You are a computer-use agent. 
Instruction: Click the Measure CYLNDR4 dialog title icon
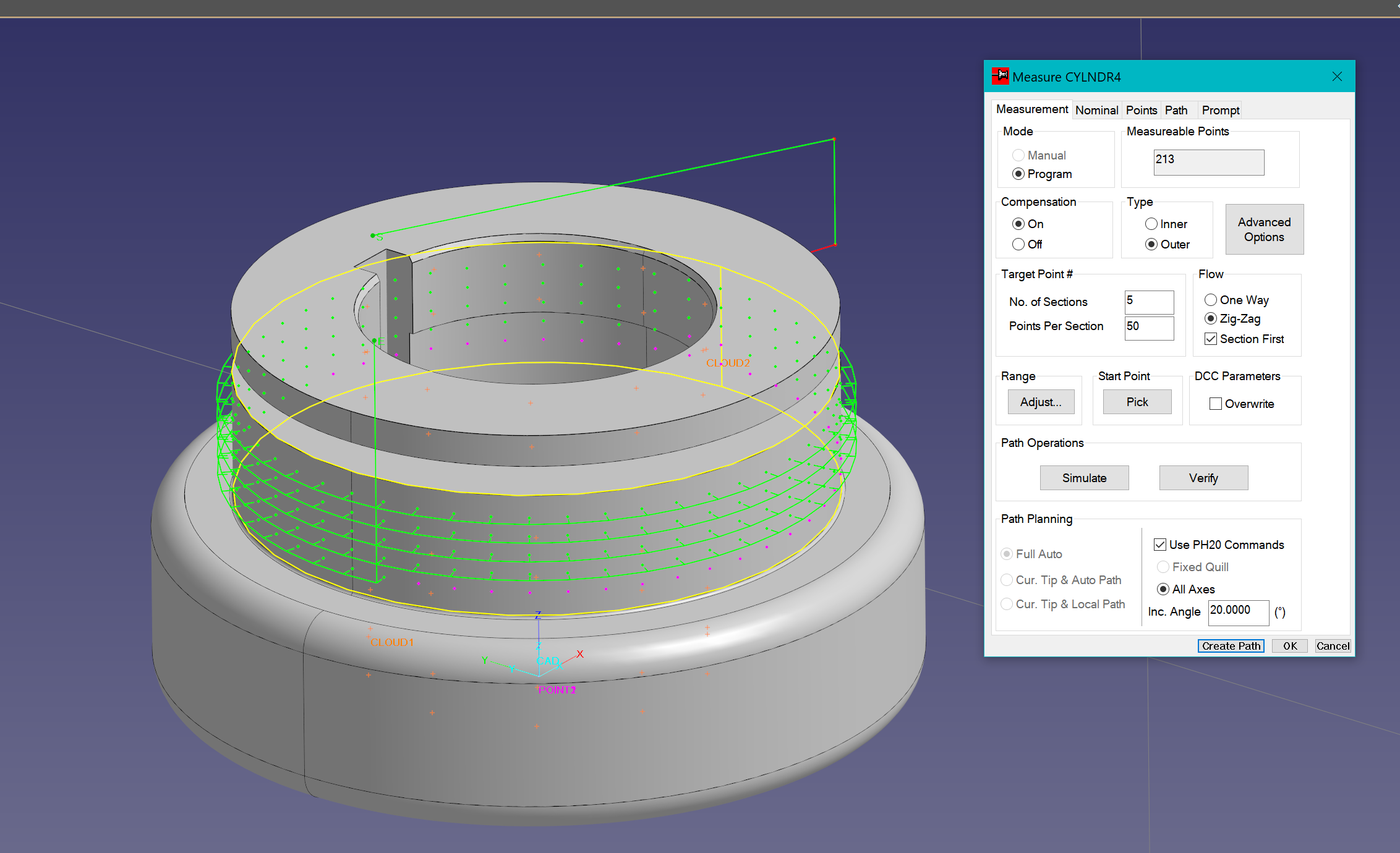coord(1000,77)
